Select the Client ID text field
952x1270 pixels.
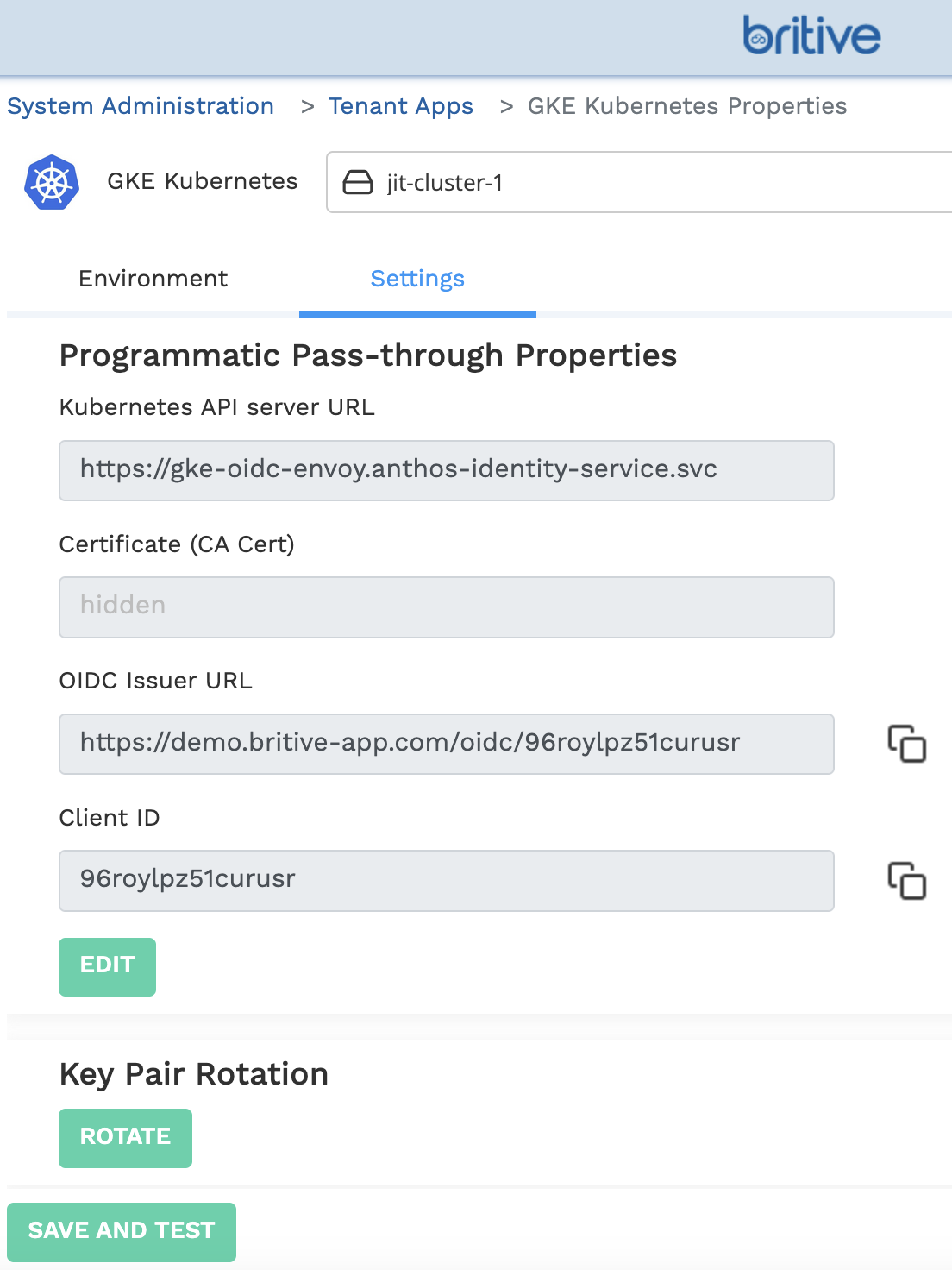pos(446,880)
